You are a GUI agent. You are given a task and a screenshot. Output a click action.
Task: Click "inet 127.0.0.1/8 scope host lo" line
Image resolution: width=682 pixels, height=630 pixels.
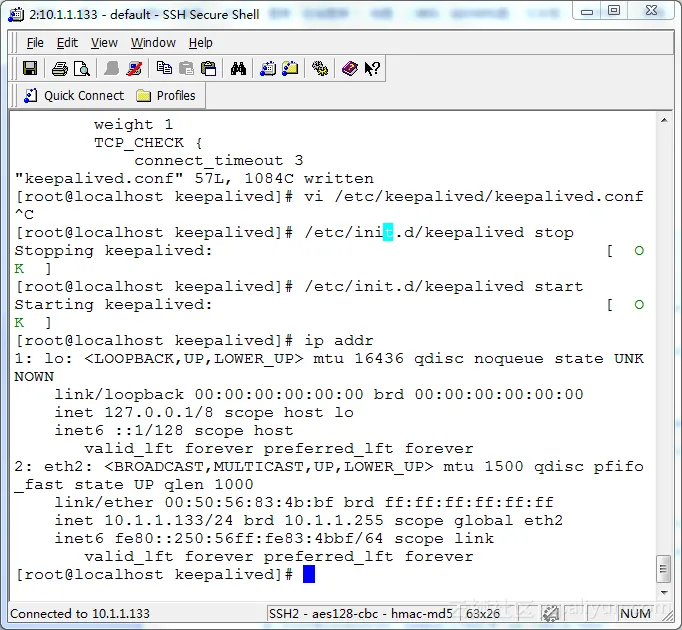(204, 412)
